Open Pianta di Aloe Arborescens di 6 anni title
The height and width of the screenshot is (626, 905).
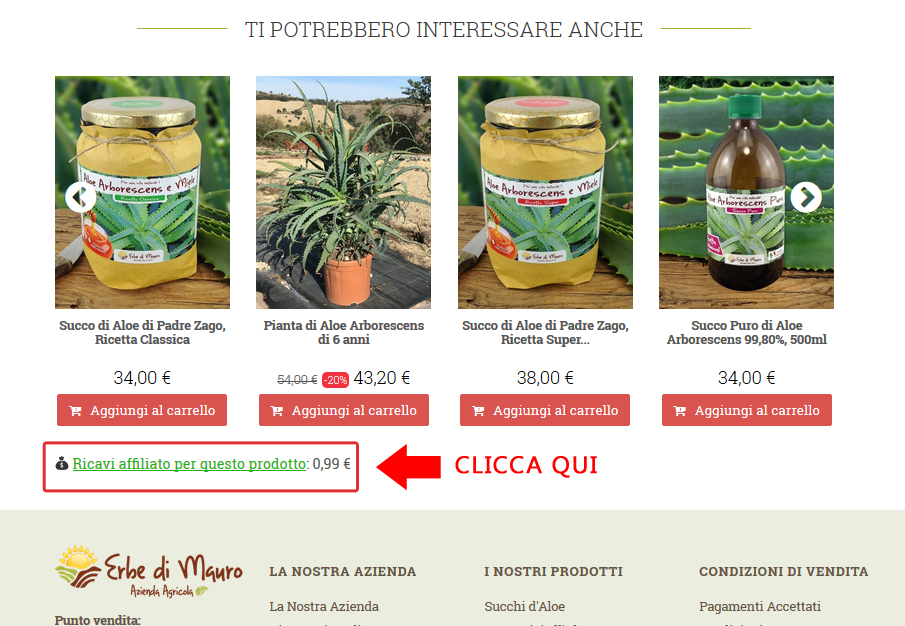(x=343, y=332)
